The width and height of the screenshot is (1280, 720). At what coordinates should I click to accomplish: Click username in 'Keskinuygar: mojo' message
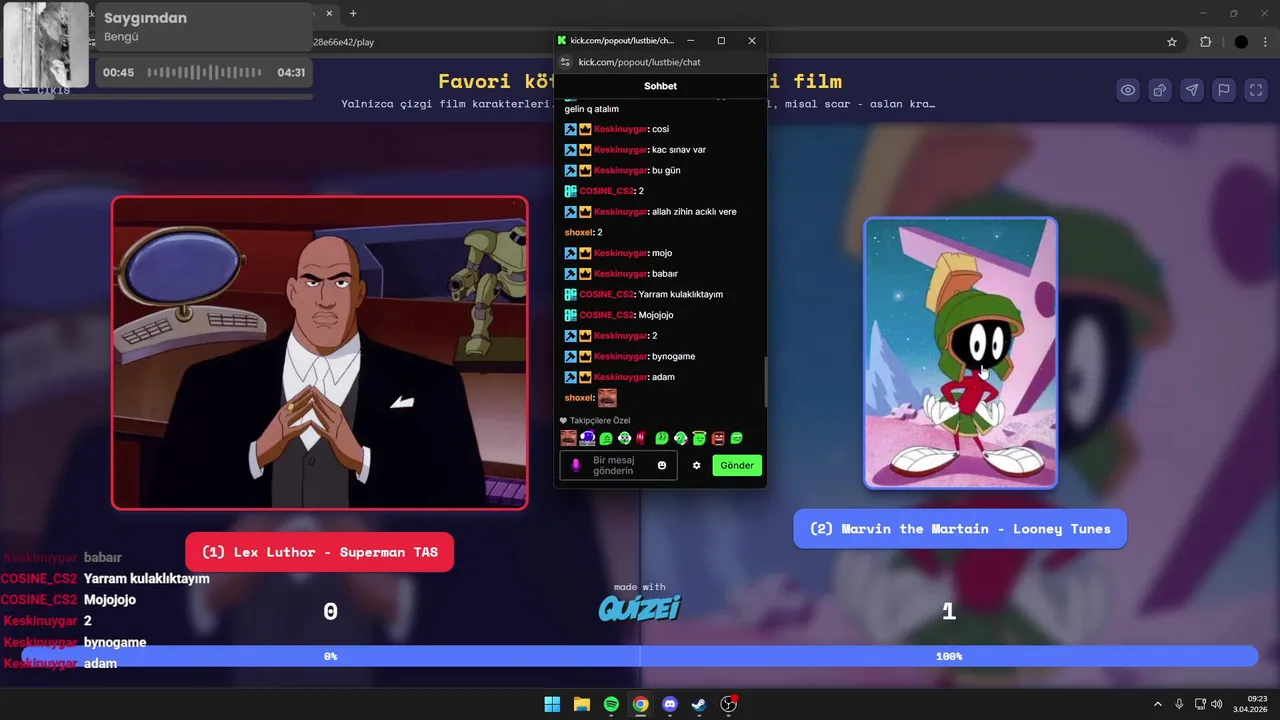tap(620, 253)
